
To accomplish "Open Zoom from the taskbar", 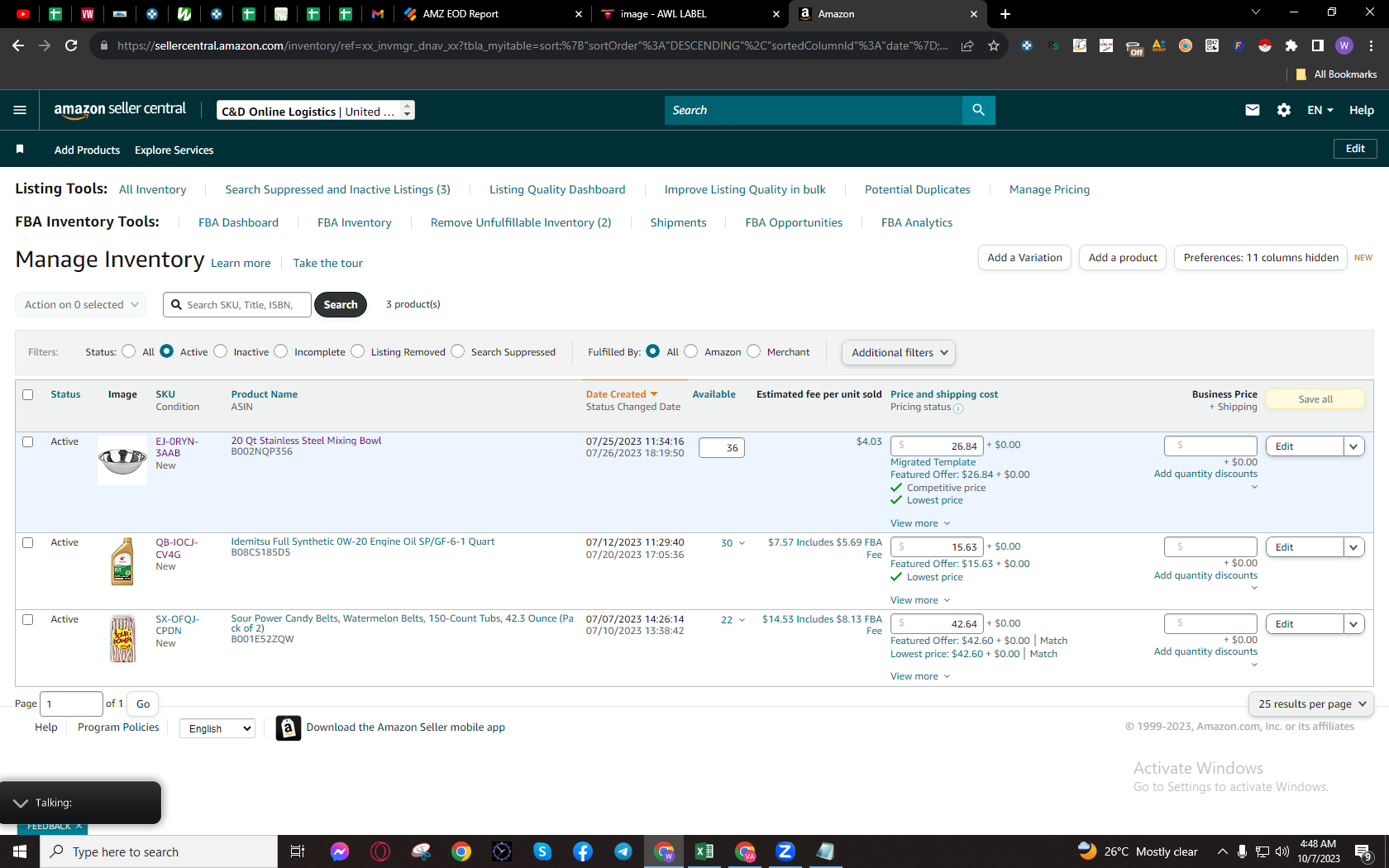I will coord(785,851).
